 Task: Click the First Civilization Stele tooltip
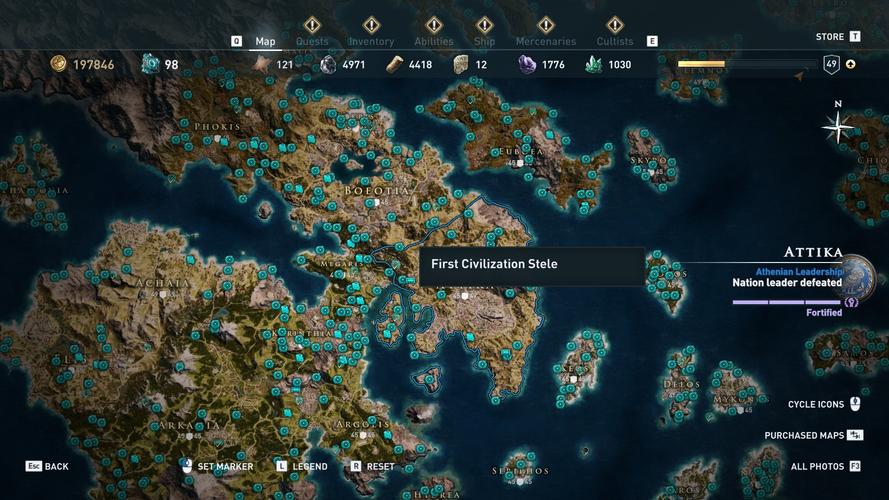tap(531, 265)
